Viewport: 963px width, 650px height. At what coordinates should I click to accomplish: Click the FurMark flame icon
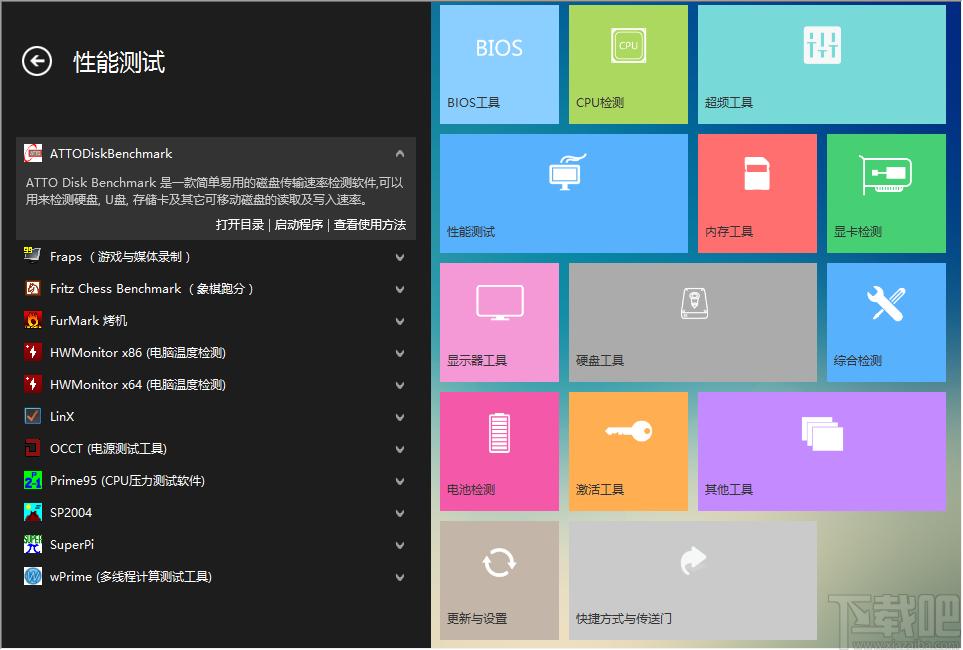point(33,320)
